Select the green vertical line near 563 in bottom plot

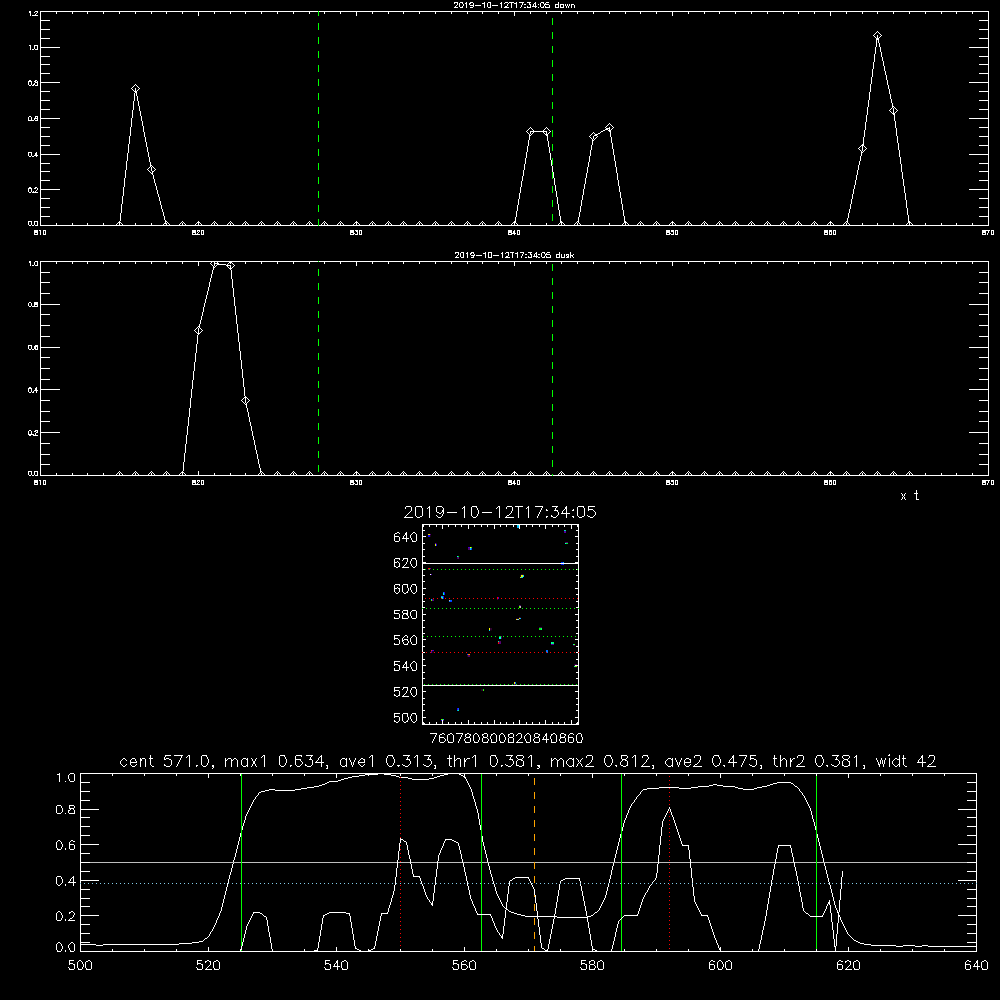pos(482,861)
